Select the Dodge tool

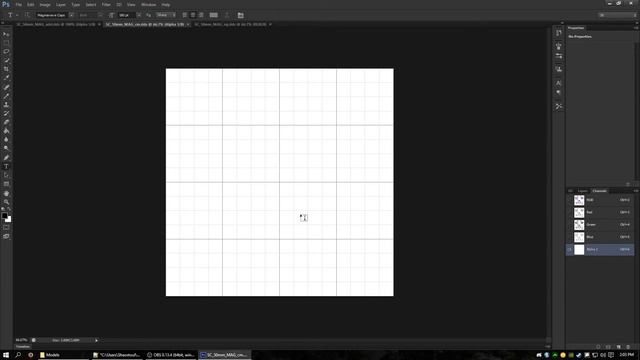point(6,149)
